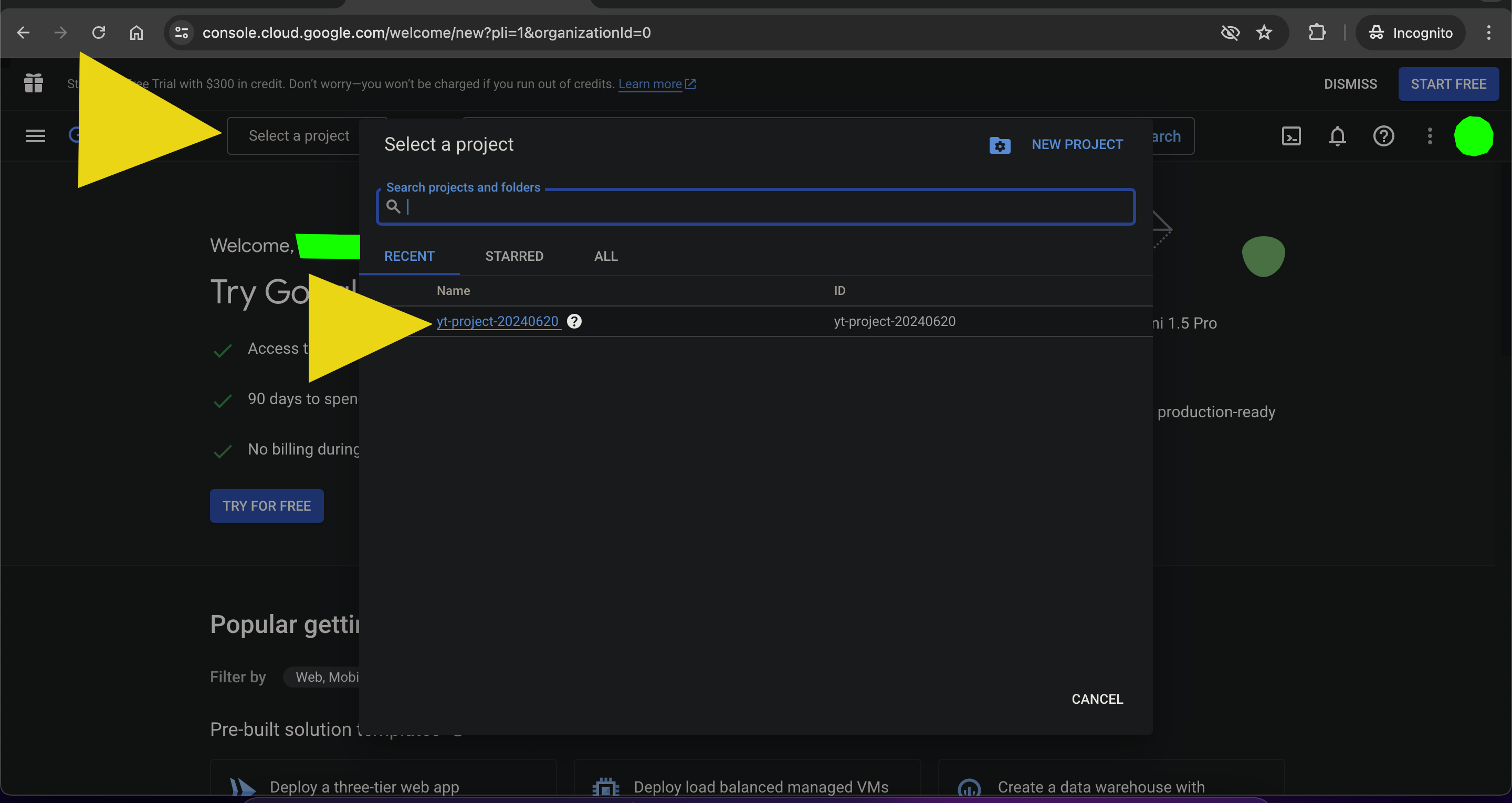Switch to the STARRED tab

pos(514,257)
